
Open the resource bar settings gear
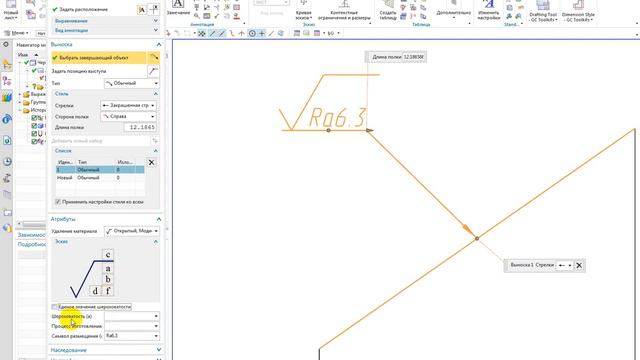[6, 44]
